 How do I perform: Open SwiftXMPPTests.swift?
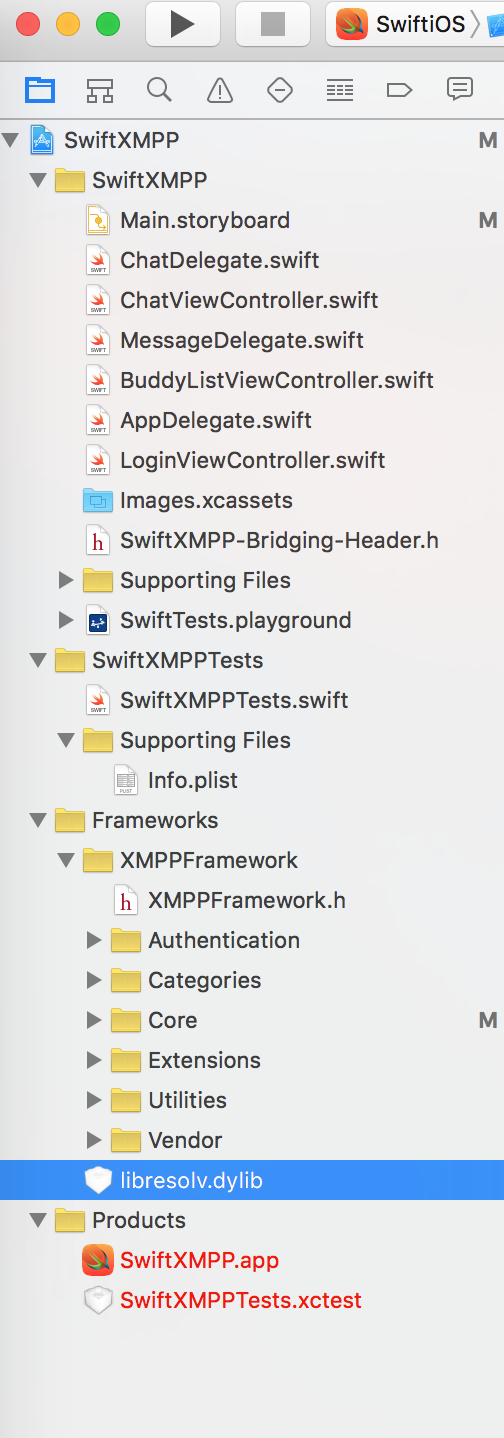click(x=234, y=700)
